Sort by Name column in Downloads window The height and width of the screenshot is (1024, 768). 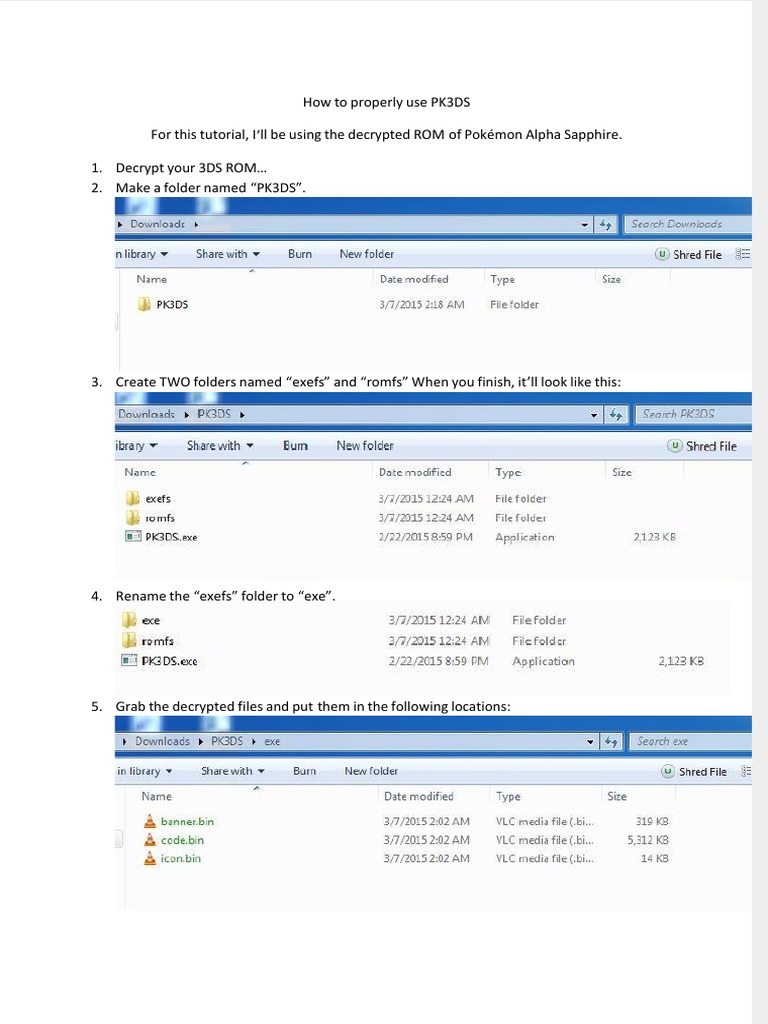tap(152, 279)
